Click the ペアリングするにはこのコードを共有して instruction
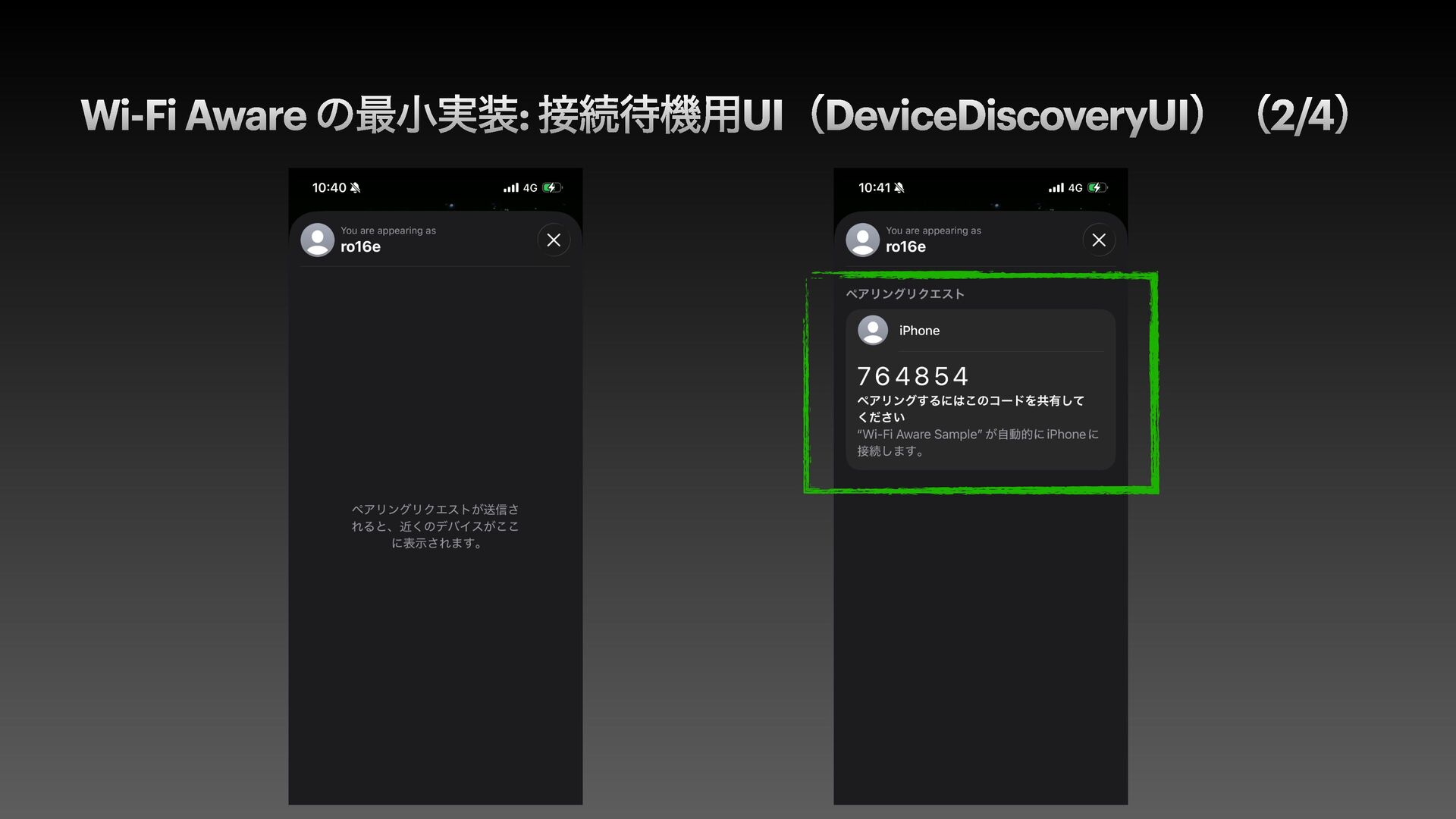The image size is (1456, 819). (x=971, y=409)
